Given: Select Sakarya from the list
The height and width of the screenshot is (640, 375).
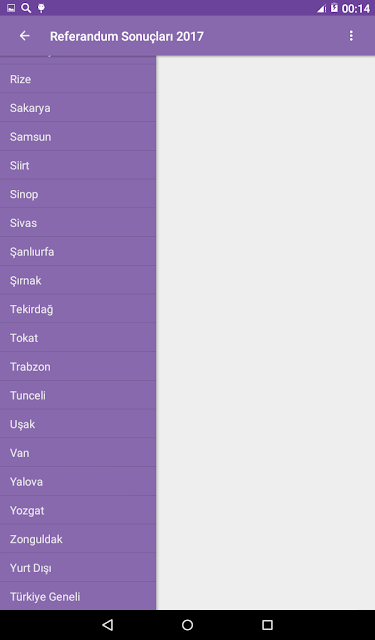Looking at the screenshot, I should (78, 108).
